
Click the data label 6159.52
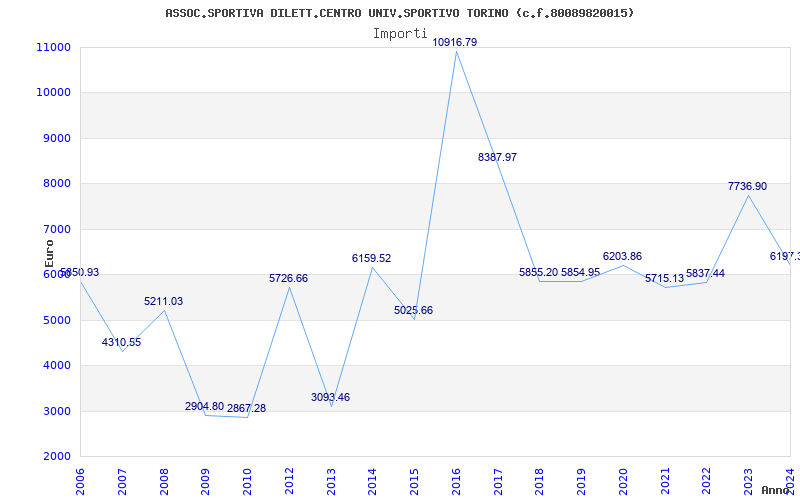tap(371, 258)
